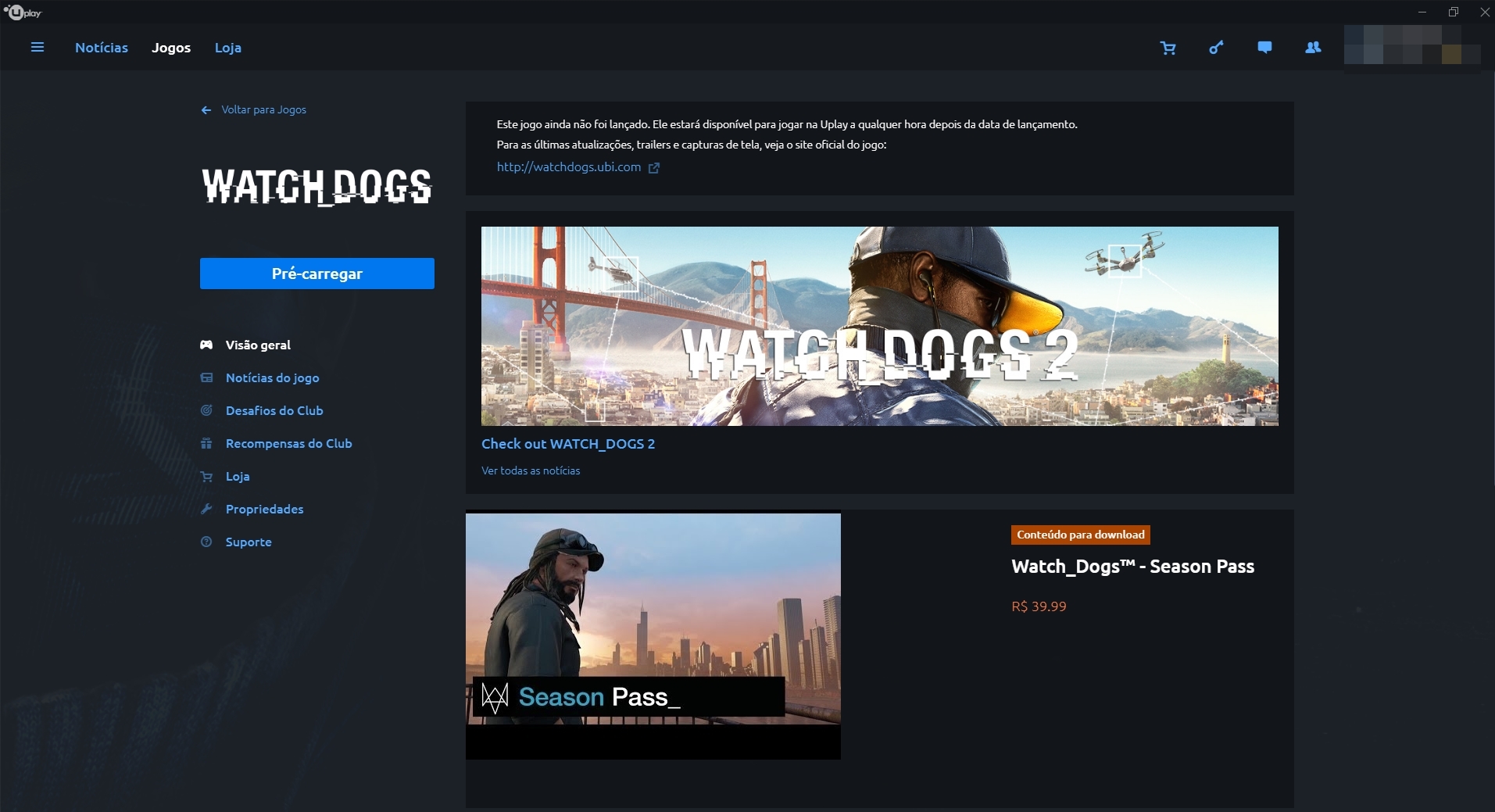Switch to the Jogos tab

(x=171, y=48)
